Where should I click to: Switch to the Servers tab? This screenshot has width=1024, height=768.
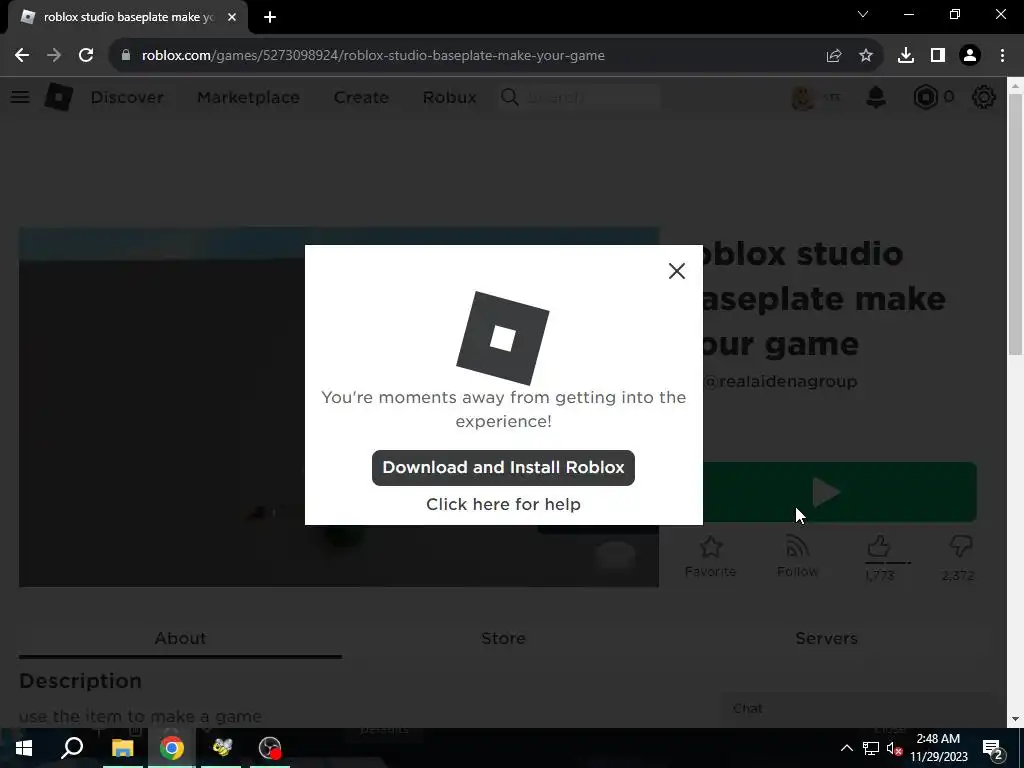tap(826, 638)
